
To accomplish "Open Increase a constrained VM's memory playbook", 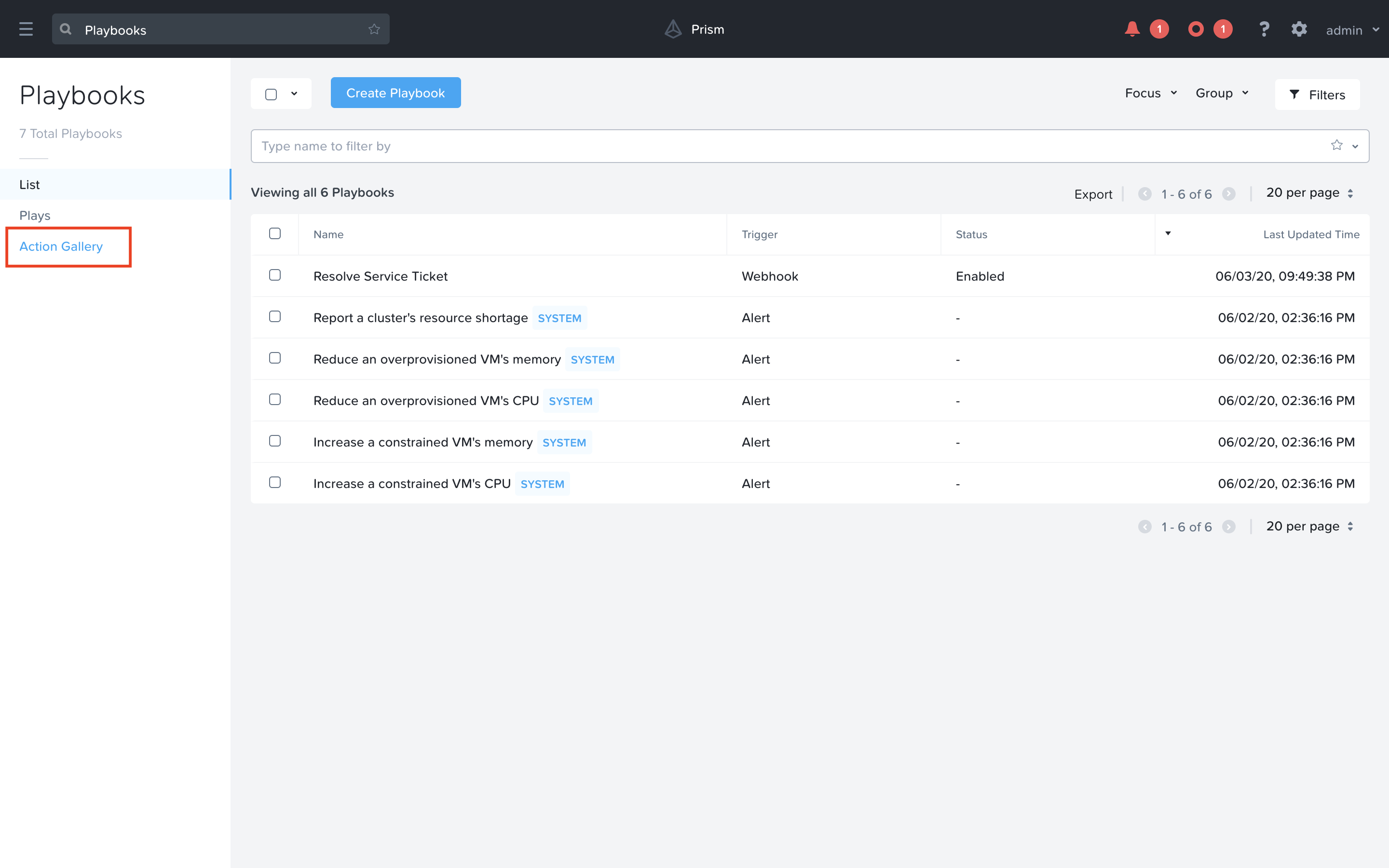I will (423, 442).
